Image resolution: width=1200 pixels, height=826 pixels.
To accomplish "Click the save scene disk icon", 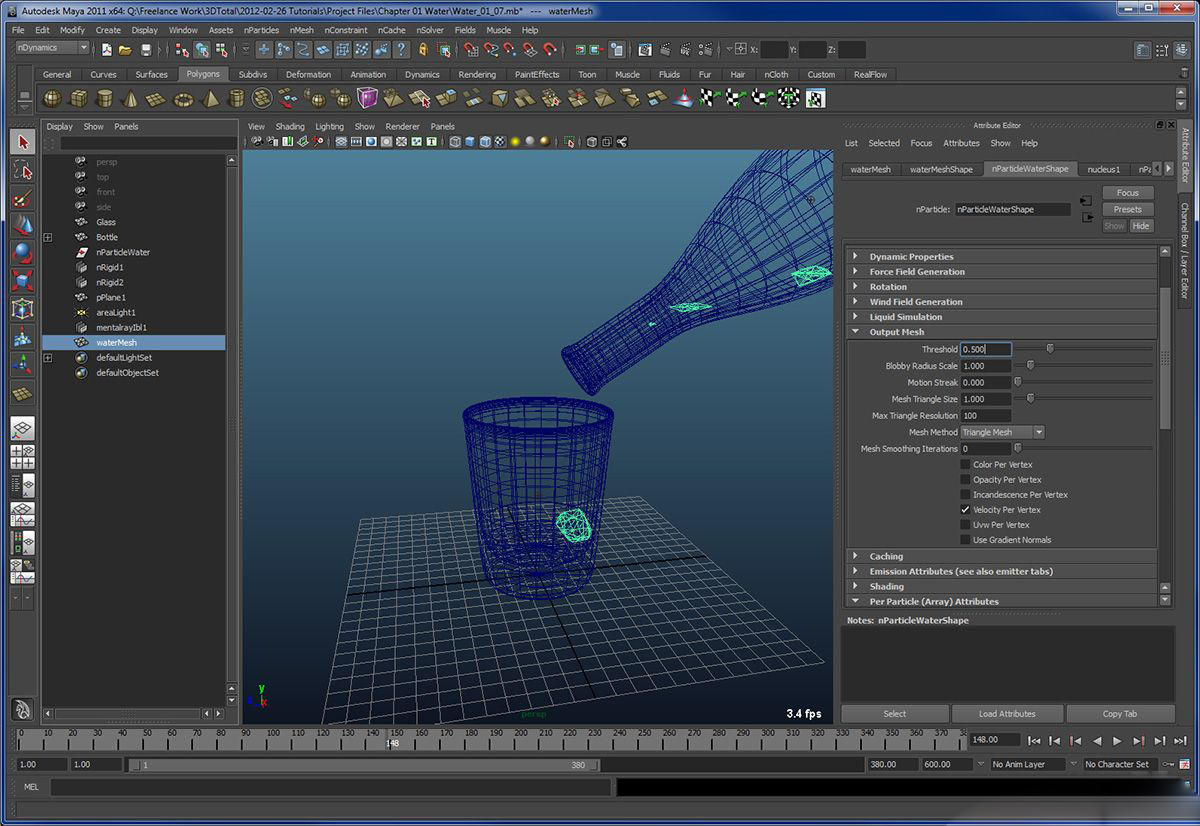I will [x=146, y=49].
